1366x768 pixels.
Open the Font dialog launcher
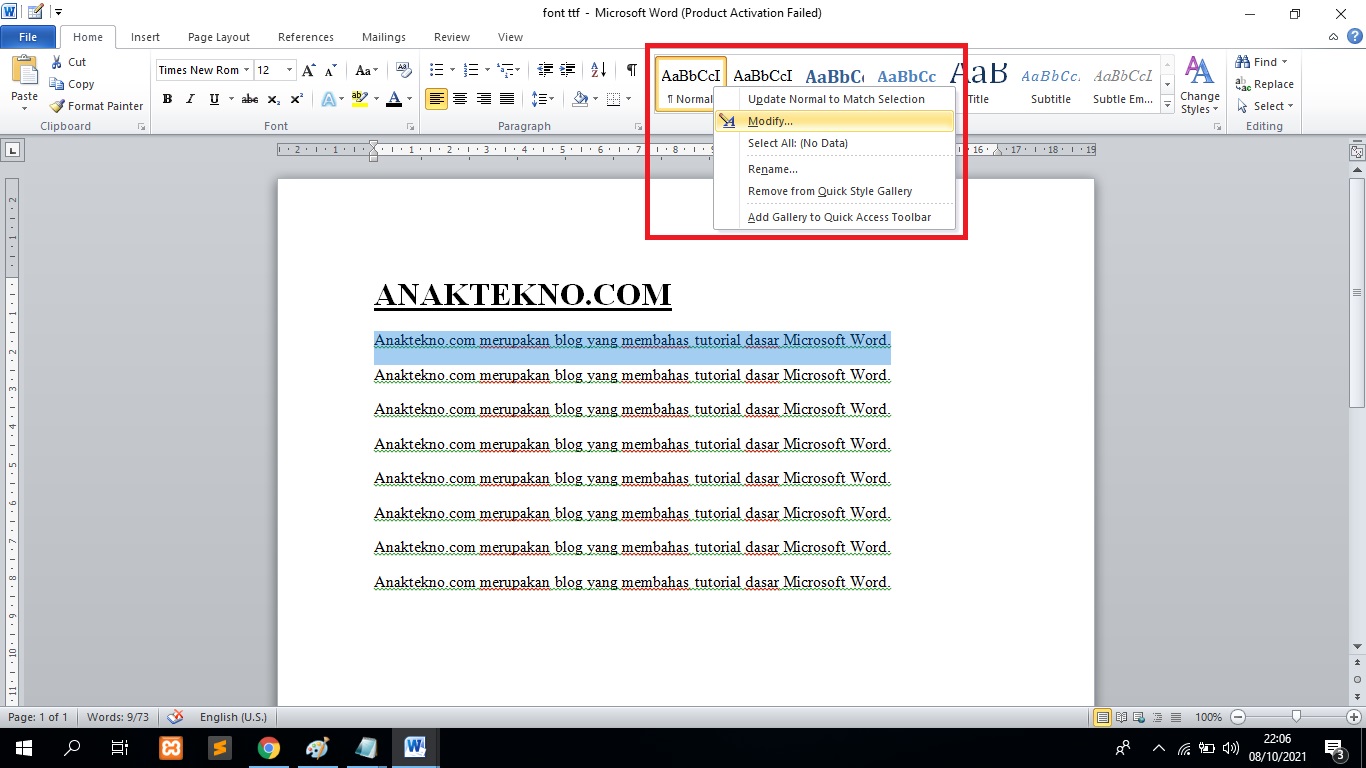tap(410, 127)
